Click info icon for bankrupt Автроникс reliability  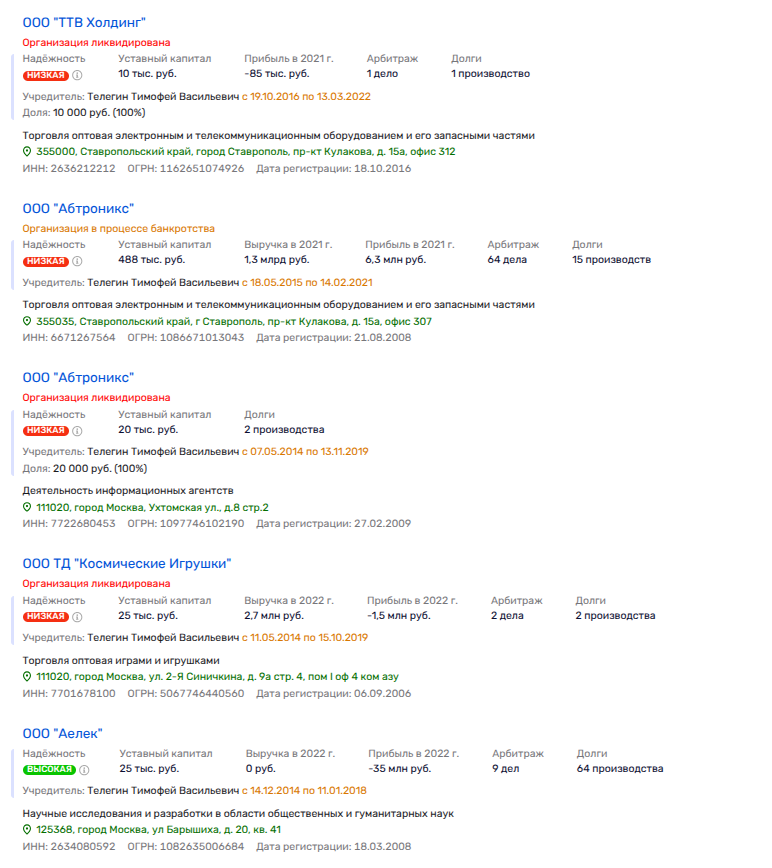pos(77,261)
